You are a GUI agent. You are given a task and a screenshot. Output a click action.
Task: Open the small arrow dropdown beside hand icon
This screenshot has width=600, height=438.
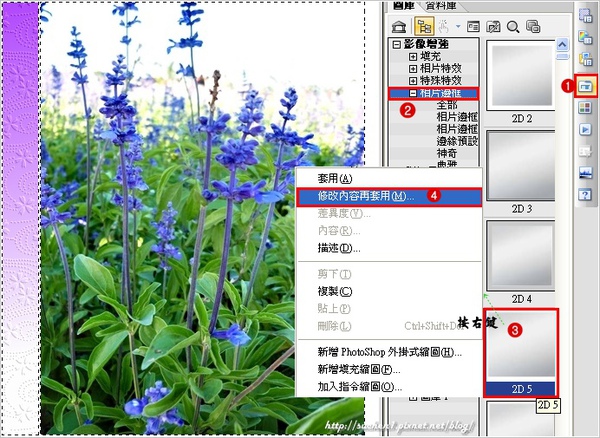point(458,27)
